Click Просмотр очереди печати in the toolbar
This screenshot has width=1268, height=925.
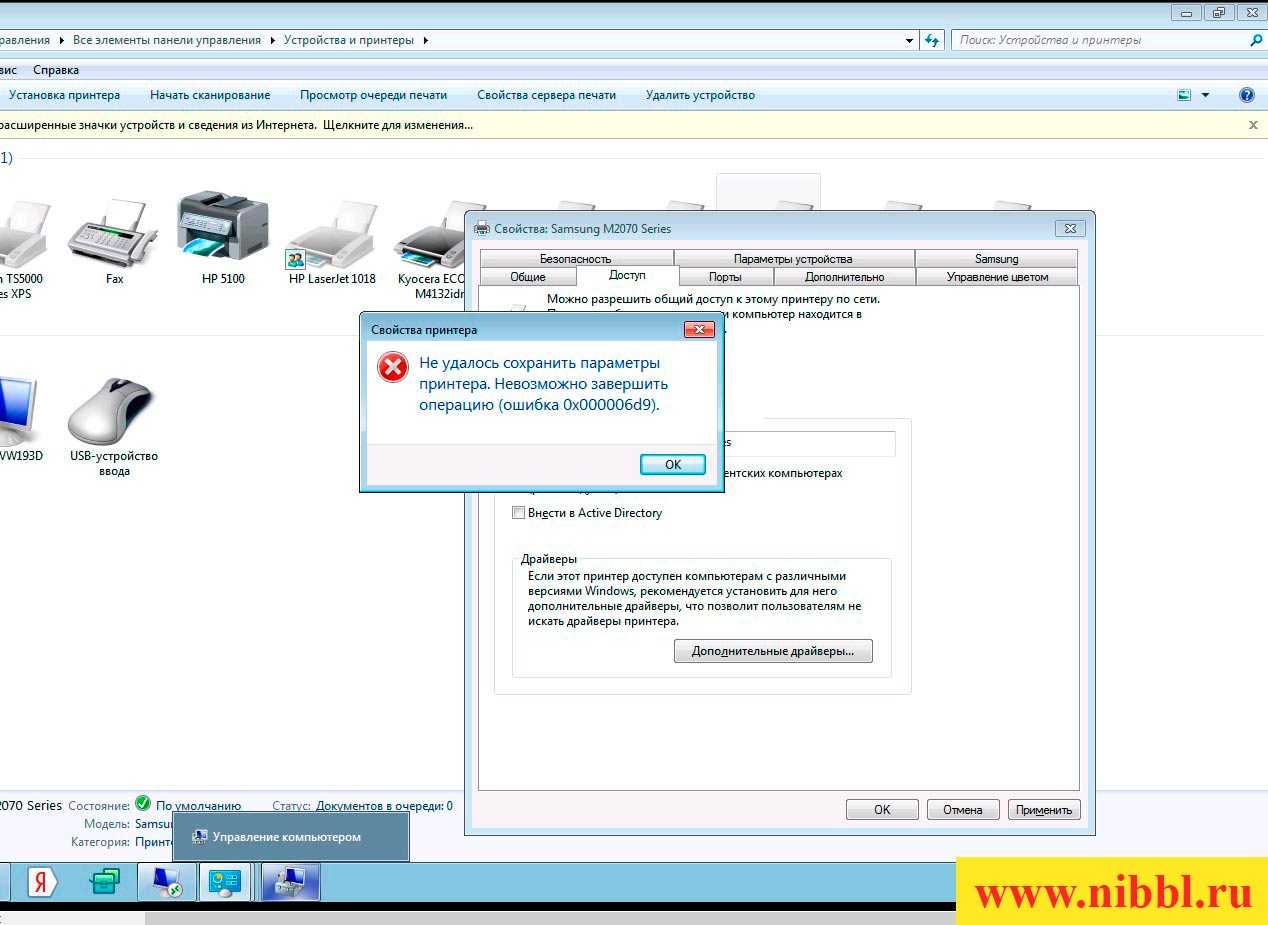point(373,95)
